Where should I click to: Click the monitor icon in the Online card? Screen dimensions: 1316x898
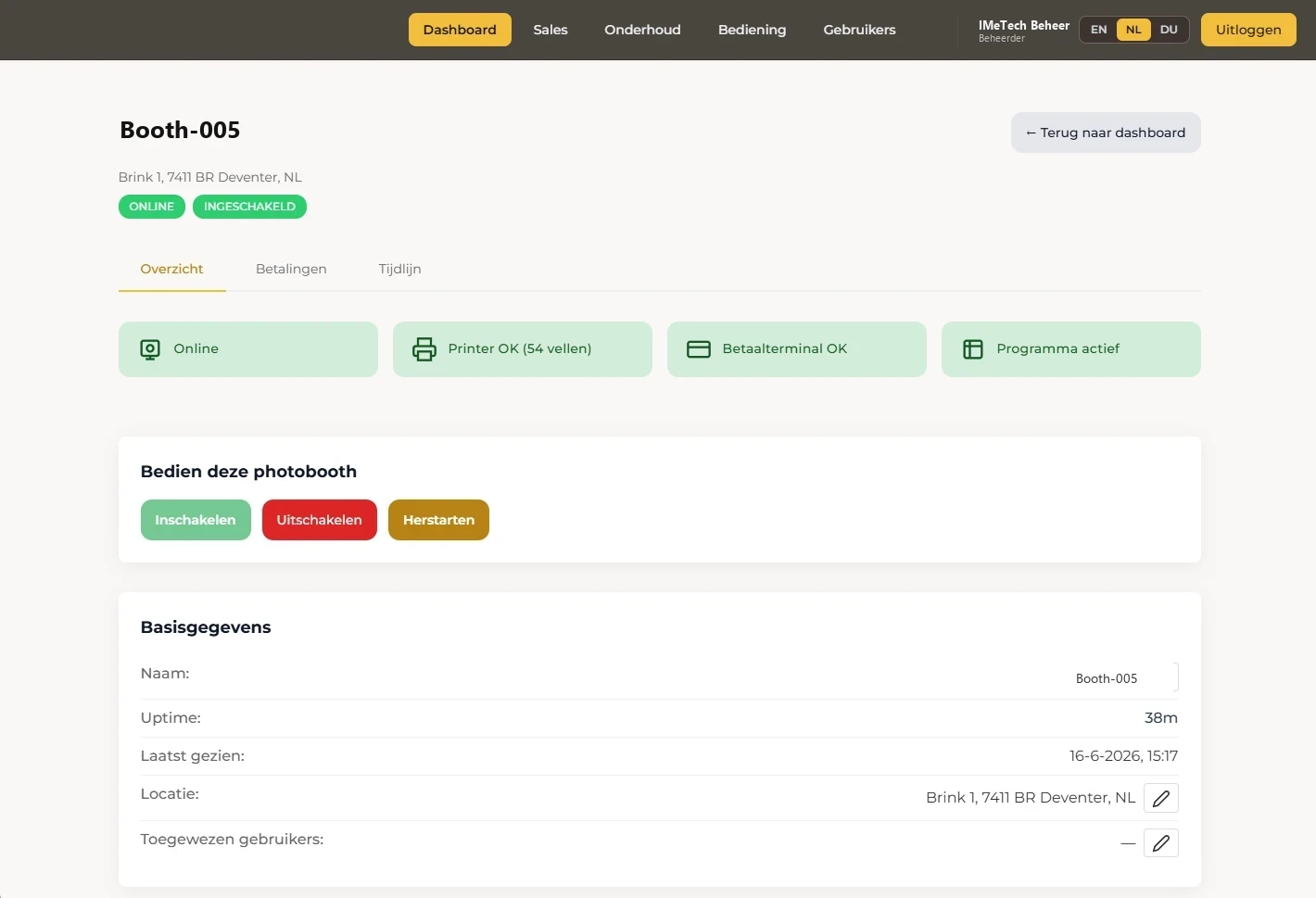click(150, 349)
